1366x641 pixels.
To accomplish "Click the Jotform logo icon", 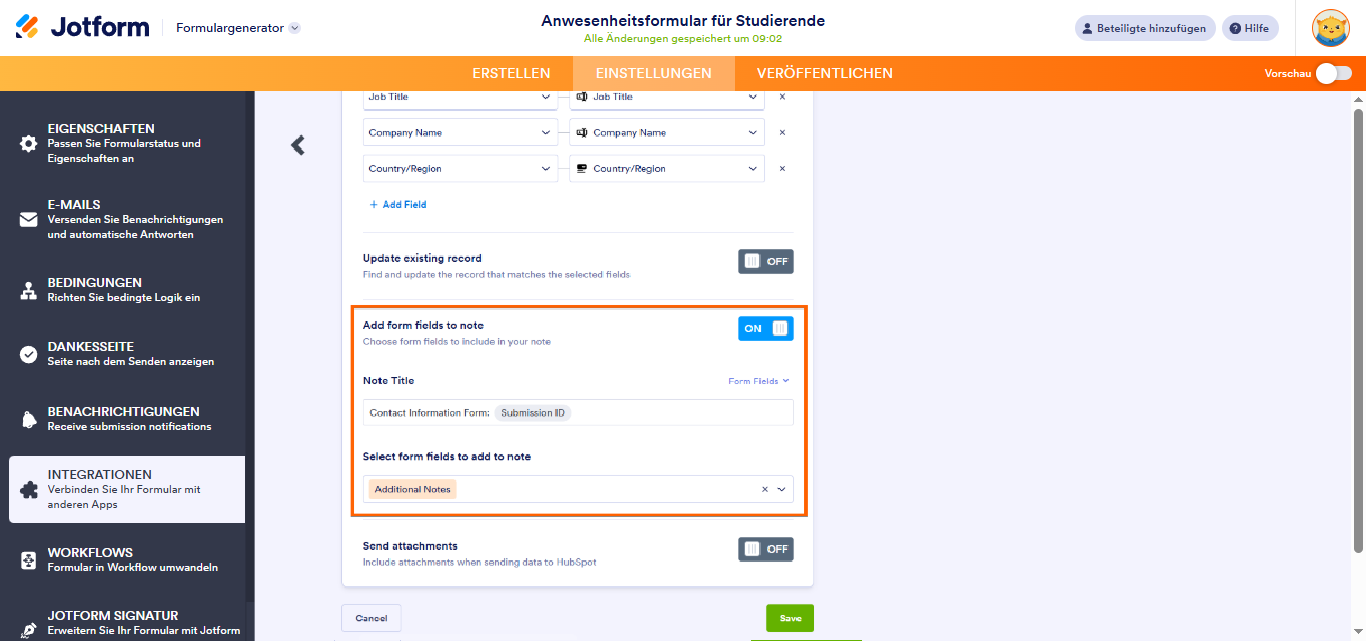I will tap(27, 27).
